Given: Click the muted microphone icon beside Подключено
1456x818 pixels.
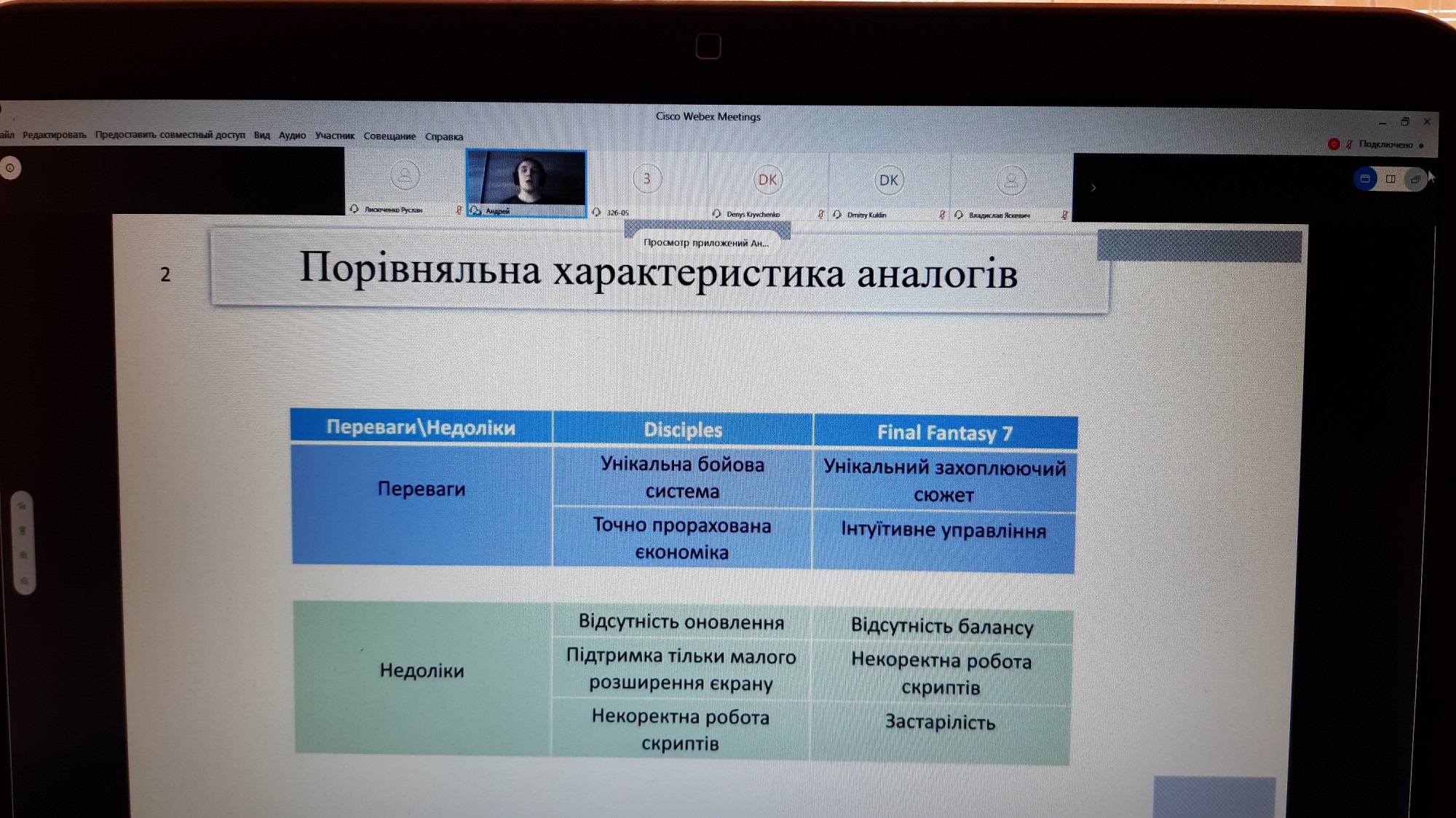Looking at the screenshot, I should point(1349,144).
